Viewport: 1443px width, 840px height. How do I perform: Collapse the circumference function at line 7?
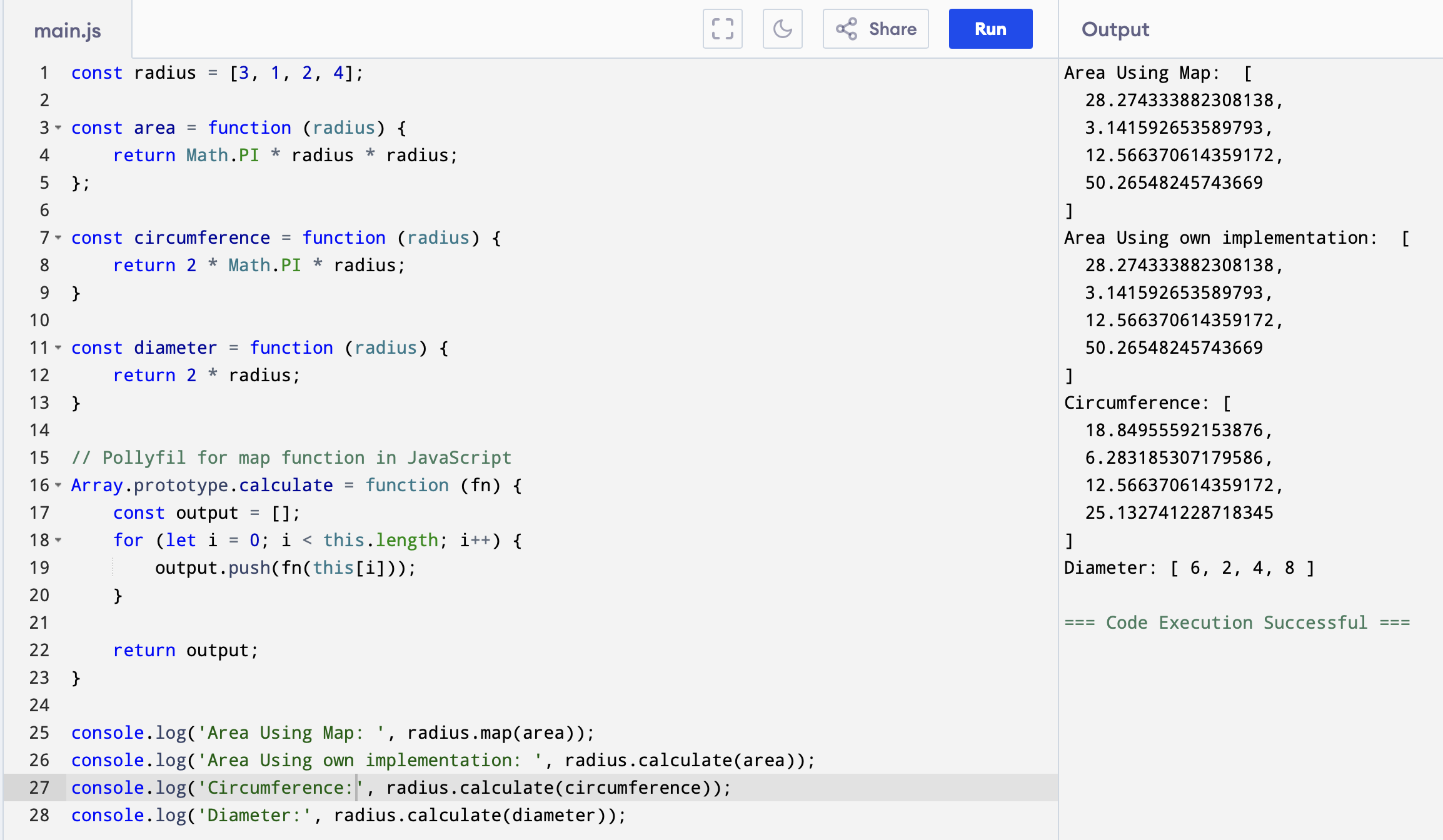(x=58, y=237)
